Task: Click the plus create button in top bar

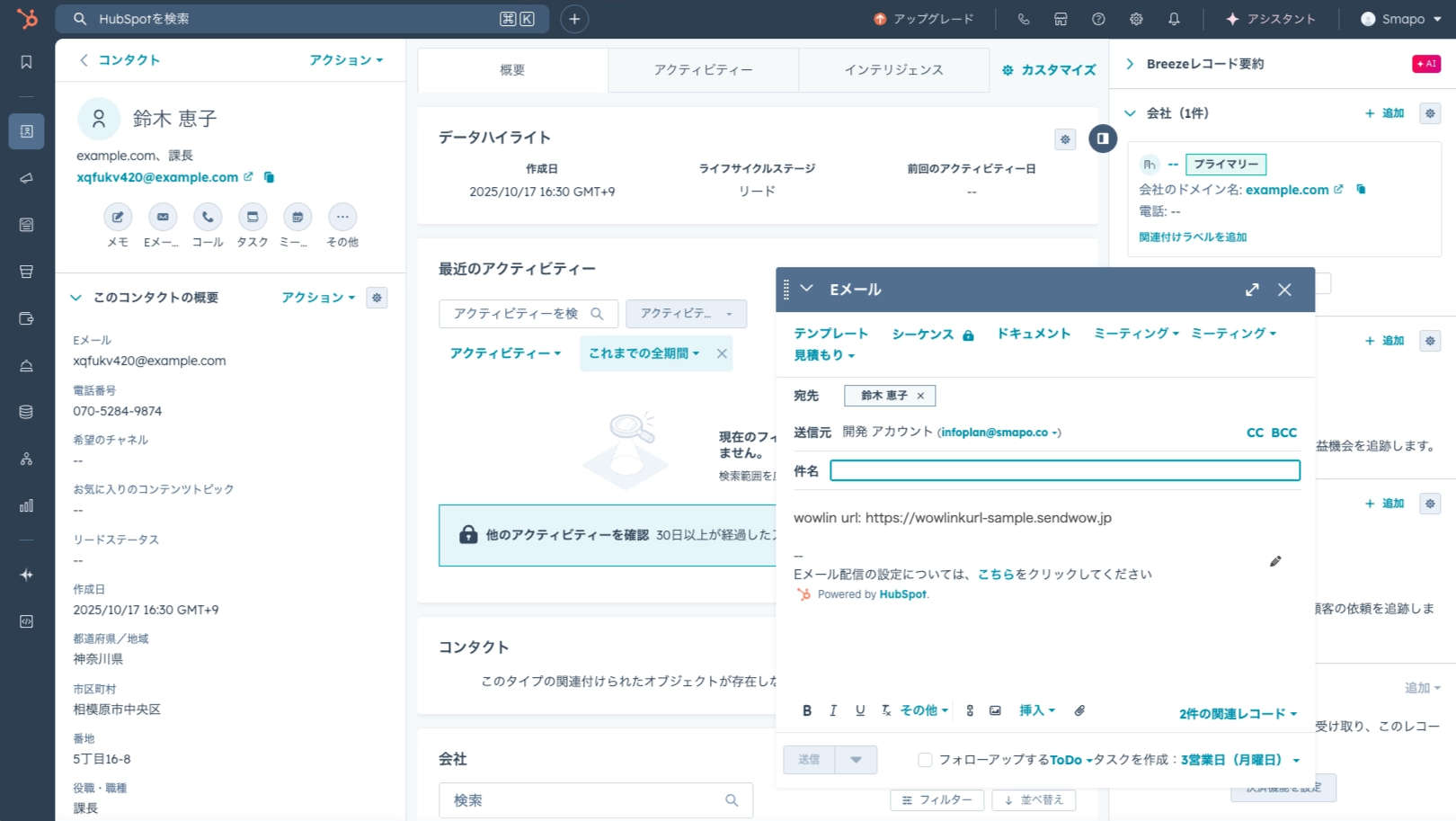Action: (x=574, y=19)
